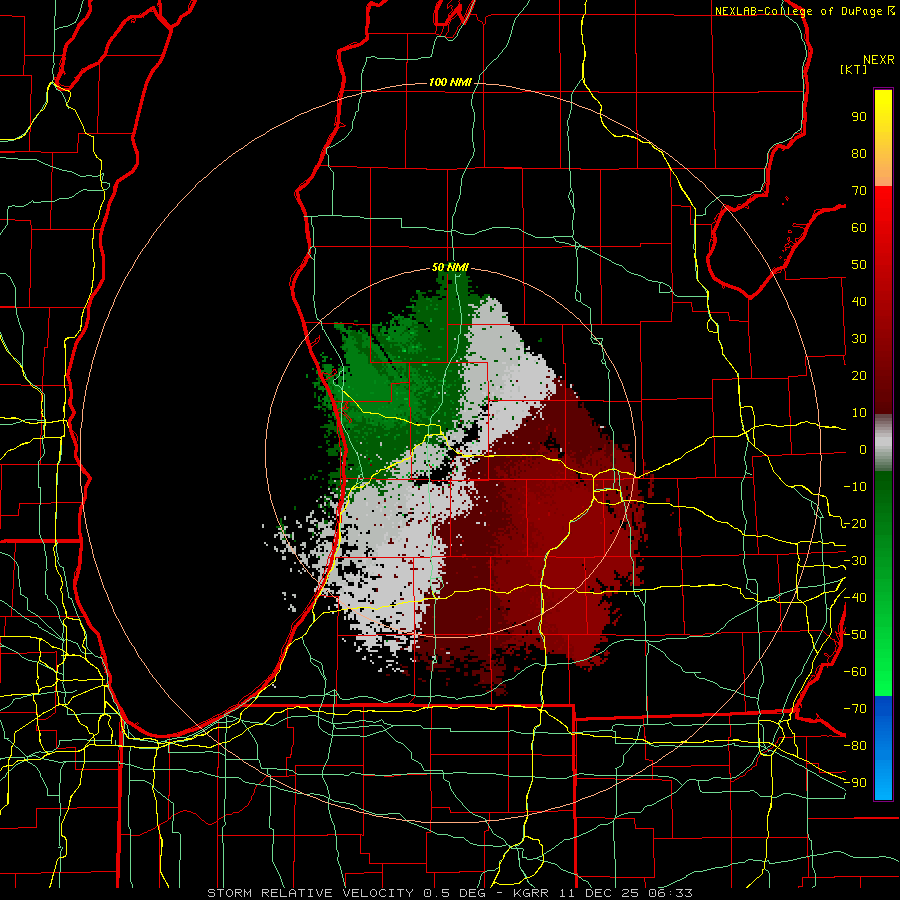Click the -70 scale value
This screenshot has width=900, height=900.
click(855, 709)
